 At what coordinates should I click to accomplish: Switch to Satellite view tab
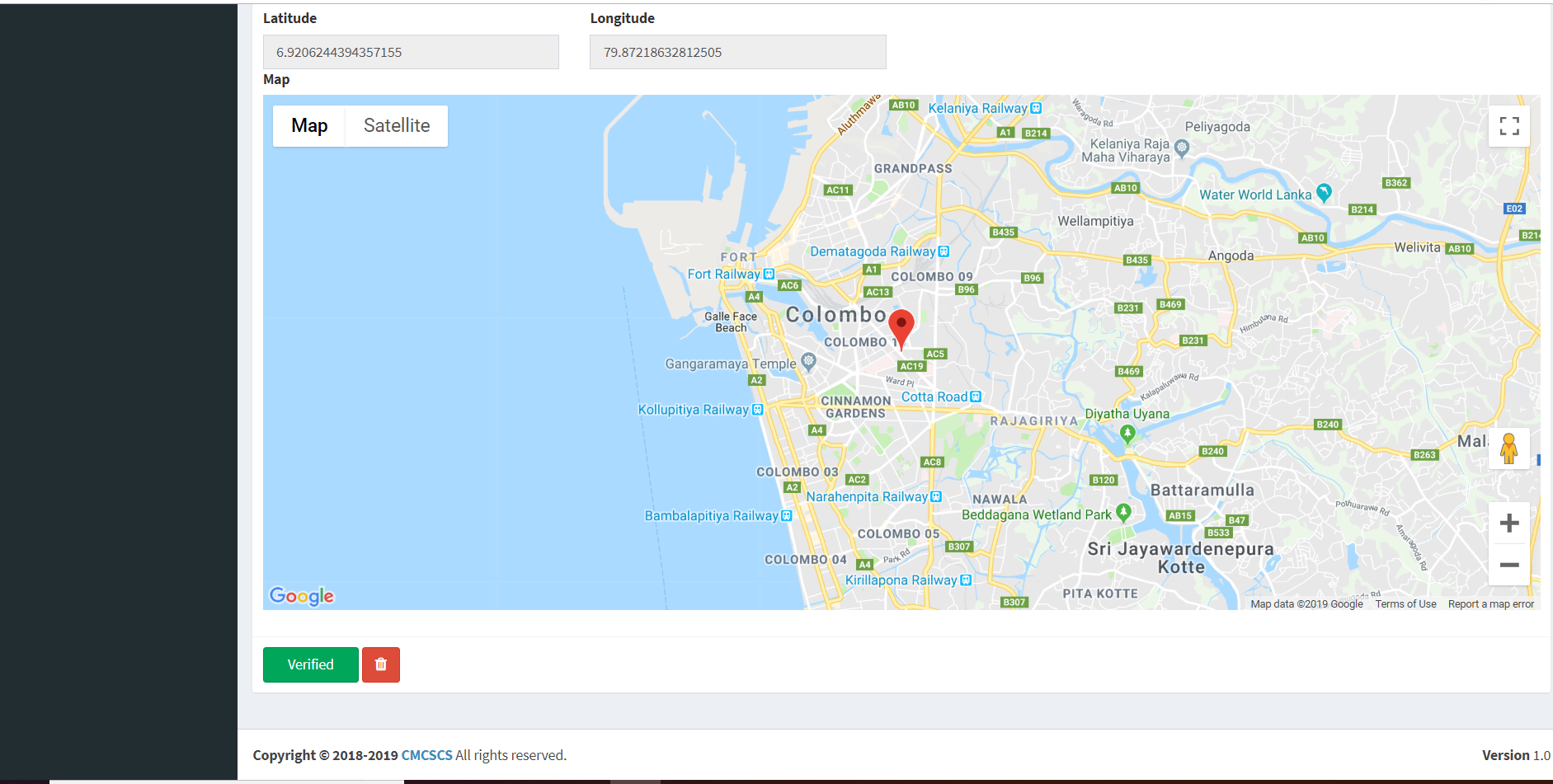(397, 126)
